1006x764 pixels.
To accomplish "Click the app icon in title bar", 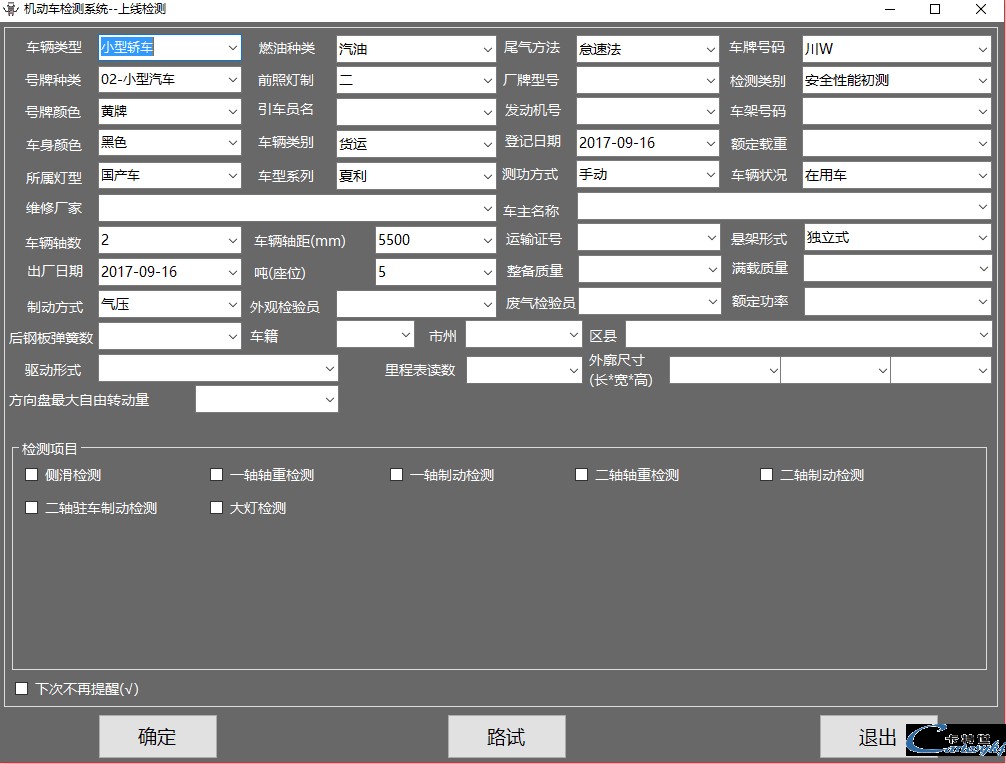I will click(x=12, y=9).
